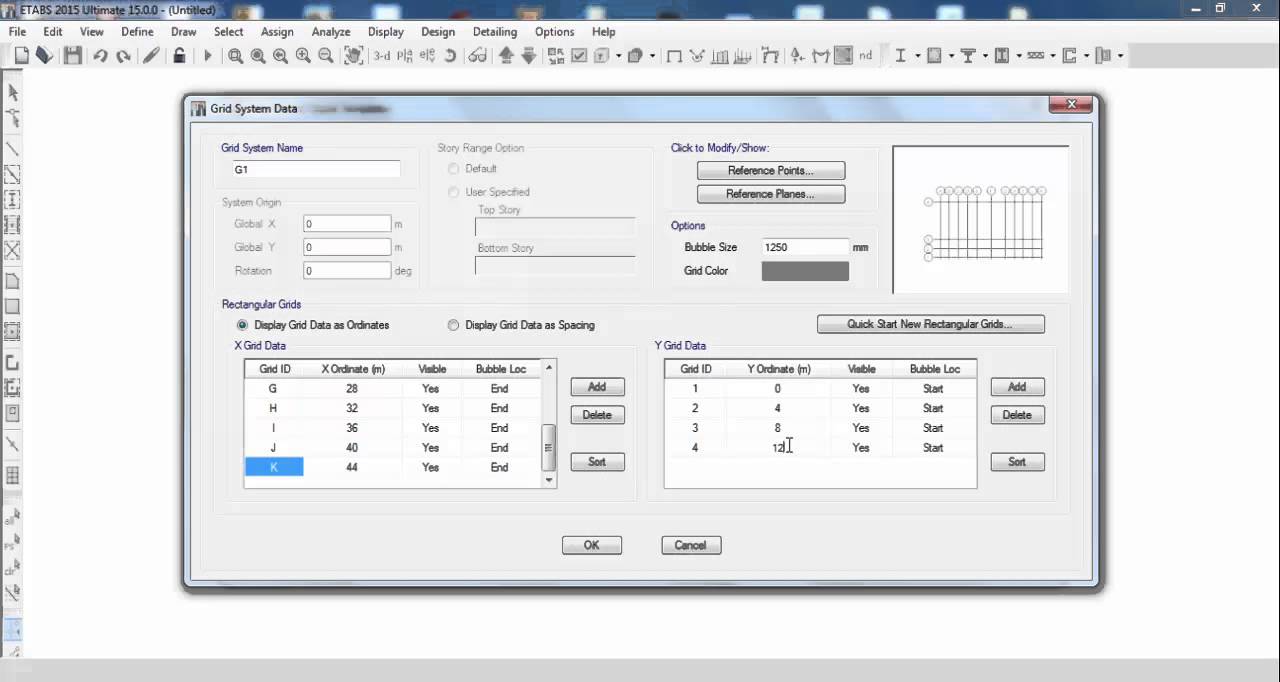
Task: Open the Define menu
Action: click(137, 32)
